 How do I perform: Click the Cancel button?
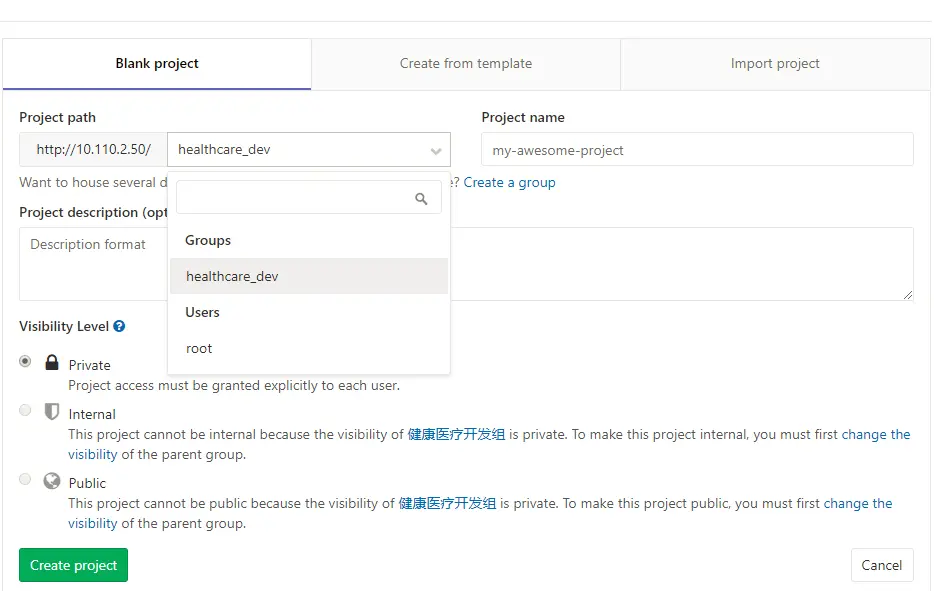(881, 564)
